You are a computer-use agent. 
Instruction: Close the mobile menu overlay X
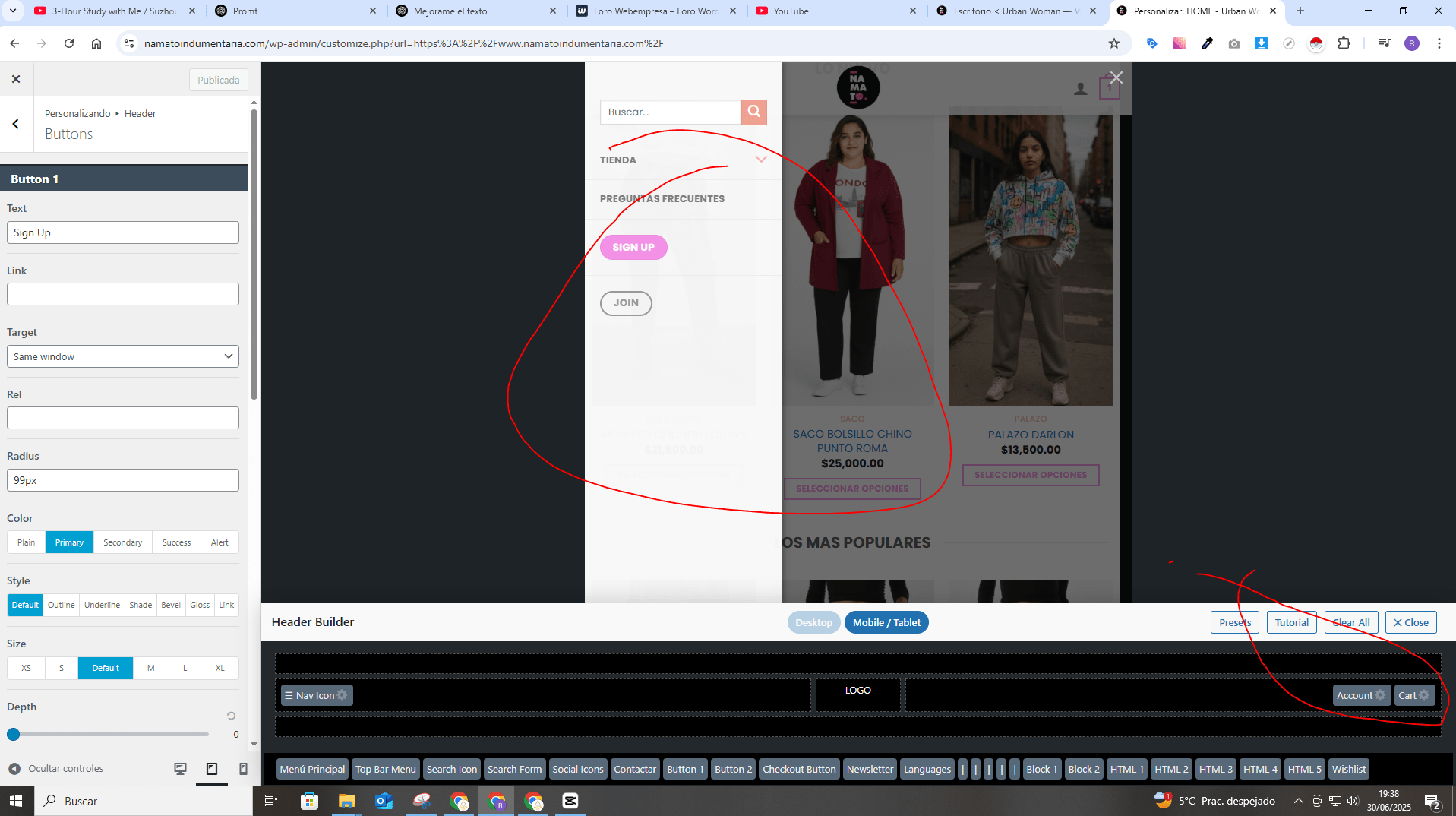(1116, 77)
